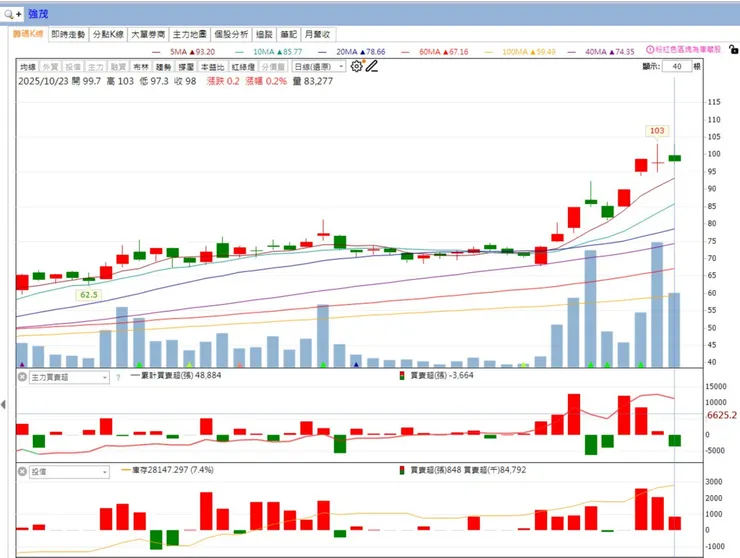
Task: Click the tallest blue volume bar
Action: 657,304
